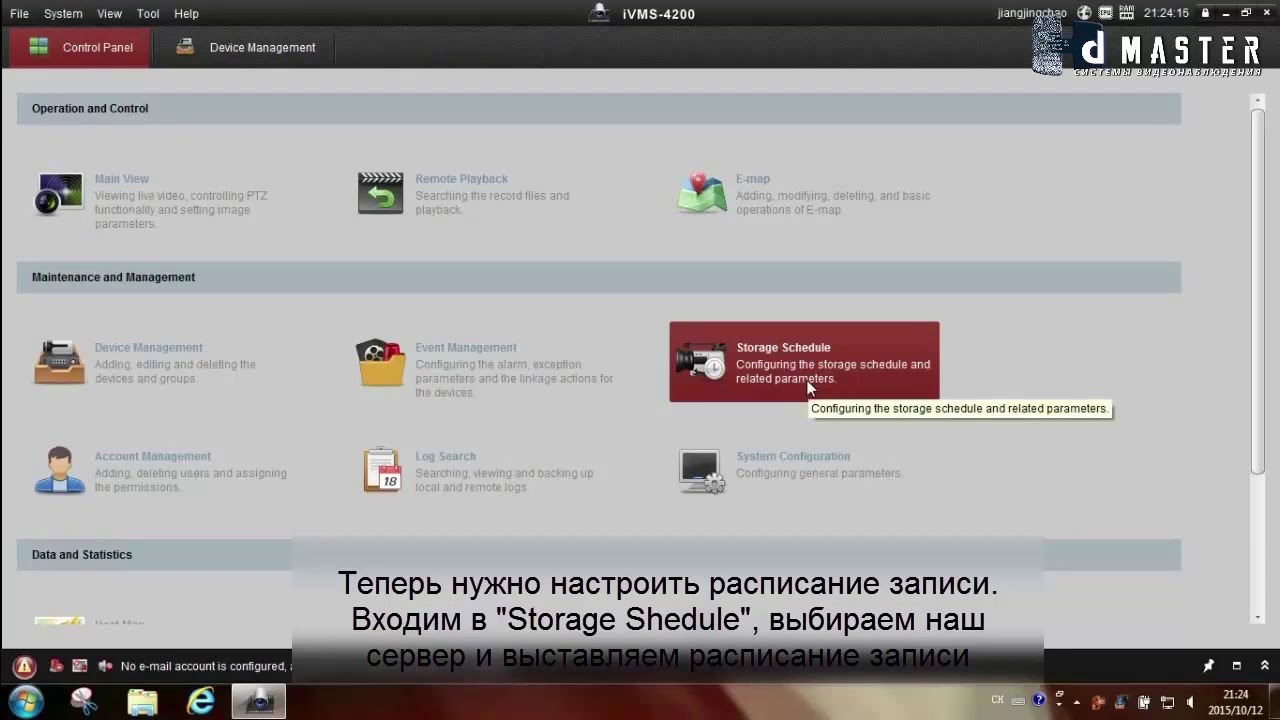
Task: Click the username jiangjingchao
Action: click(1032, 14)
